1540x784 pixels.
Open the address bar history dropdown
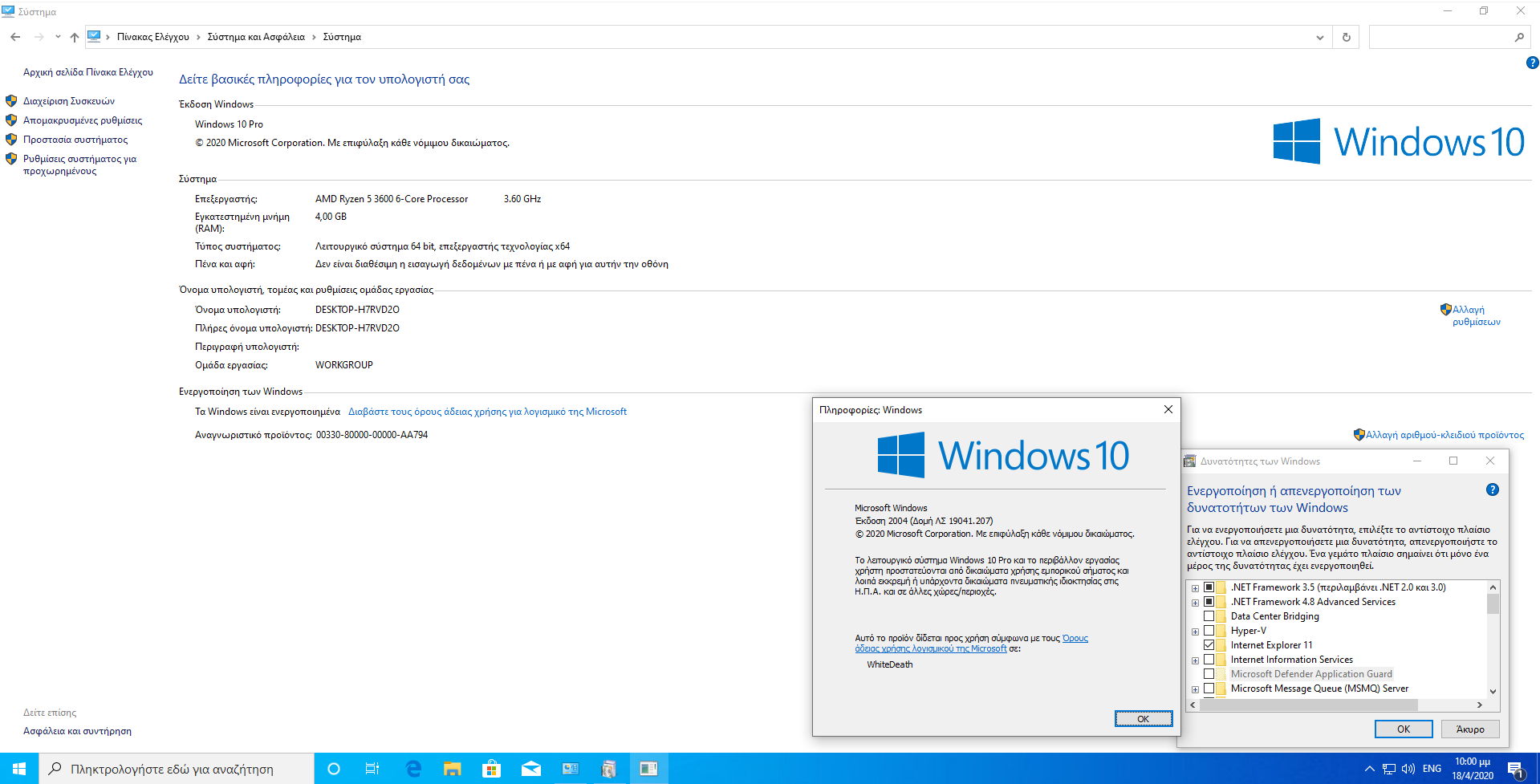coord(1319,37)
